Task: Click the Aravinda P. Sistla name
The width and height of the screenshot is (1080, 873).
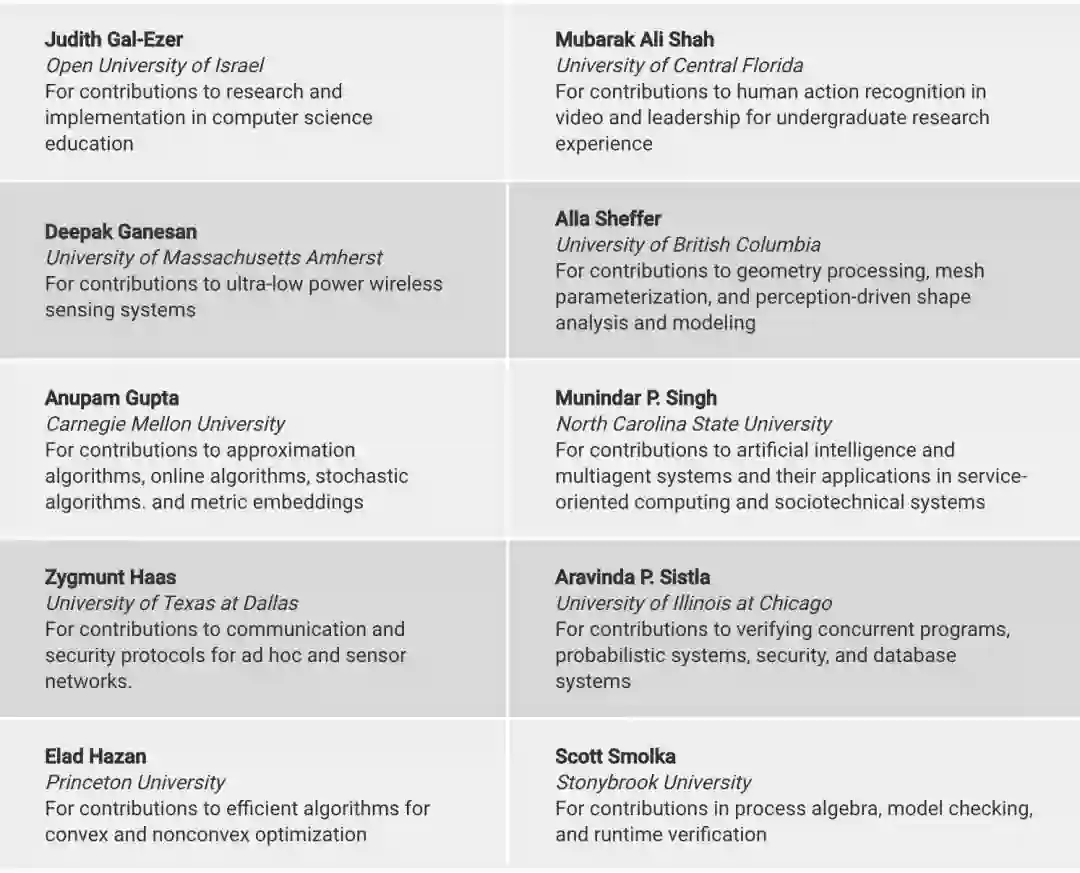Action: 632,577
